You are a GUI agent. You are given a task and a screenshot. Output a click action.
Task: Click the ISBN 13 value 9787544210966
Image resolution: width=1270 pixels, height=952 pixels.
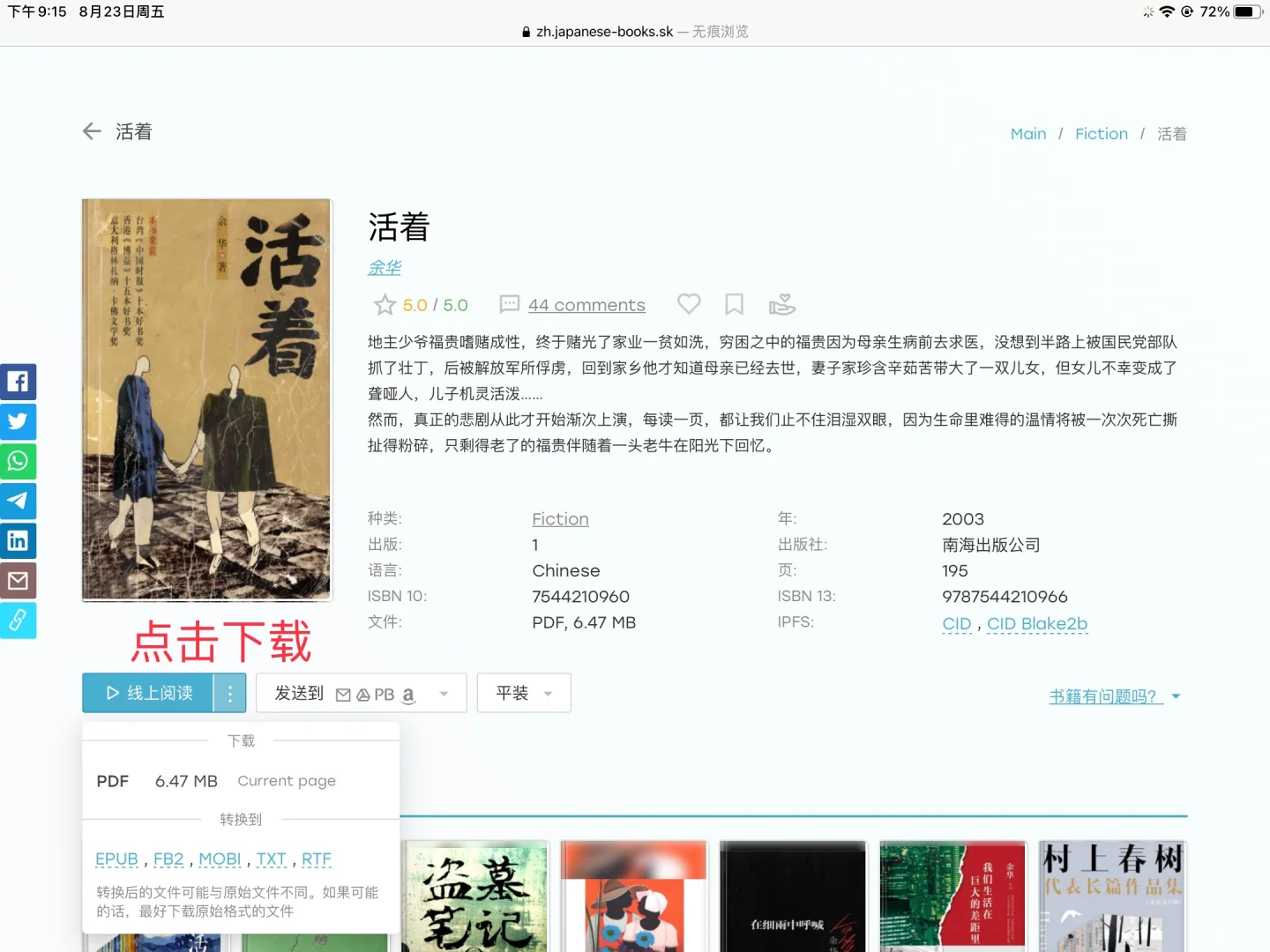click(x=1005, y=597)
